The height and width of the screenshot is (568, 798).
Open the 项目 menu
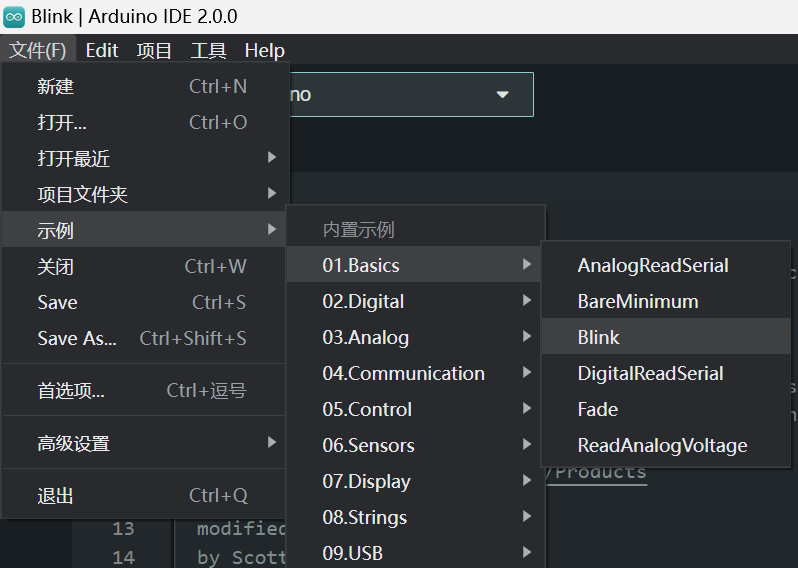pyautogui.click(x=154, y=50)
